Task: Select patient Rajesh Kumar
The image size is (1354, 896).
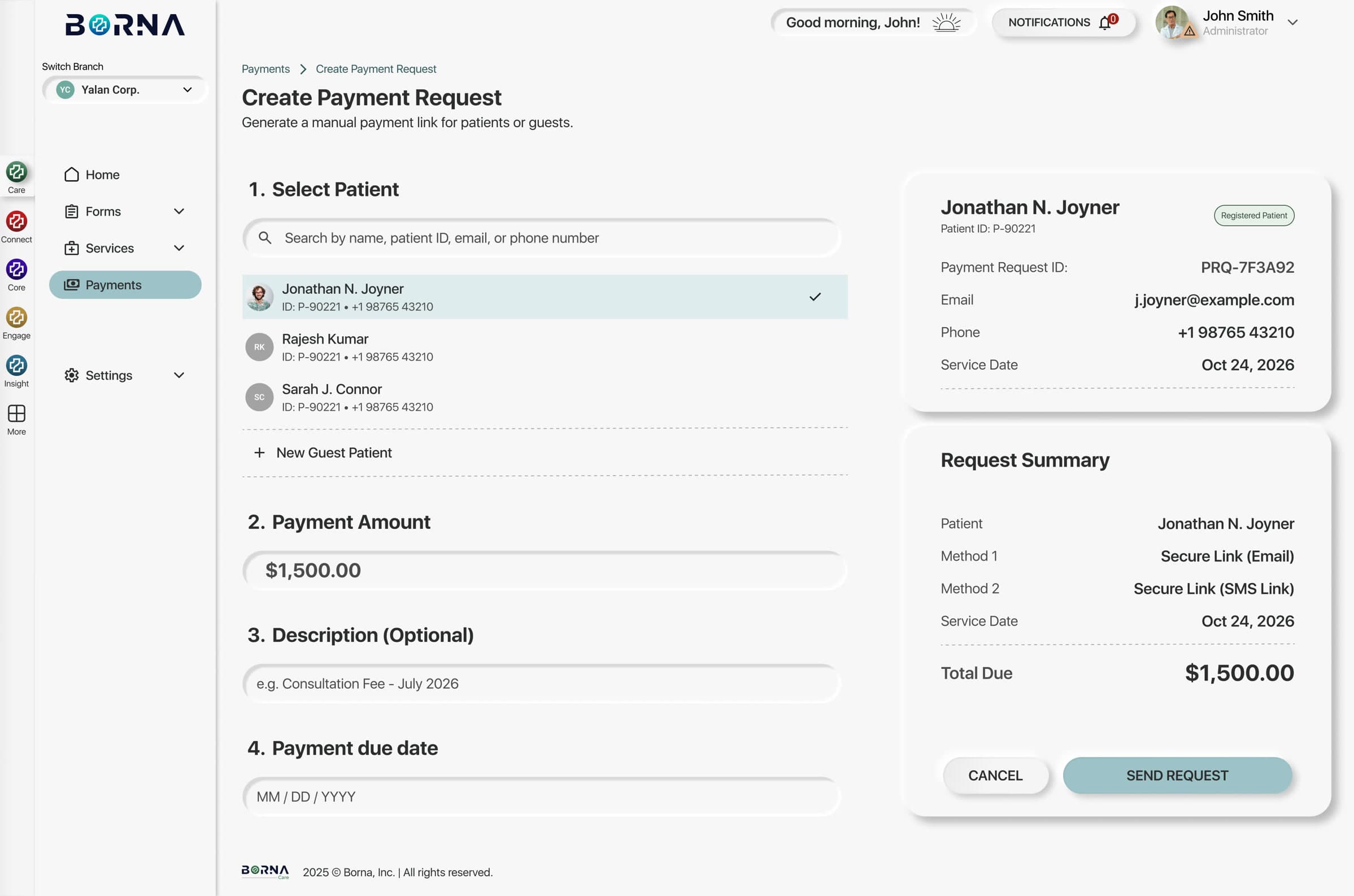Action: click(545, 347)
